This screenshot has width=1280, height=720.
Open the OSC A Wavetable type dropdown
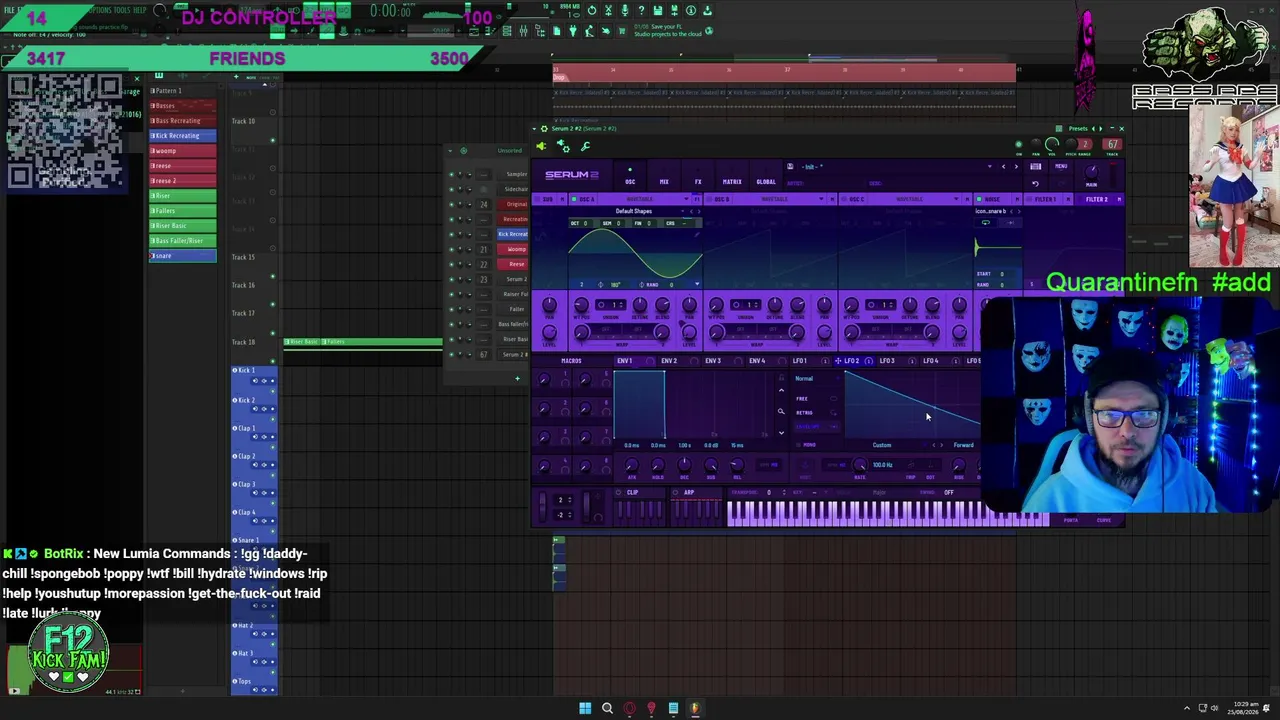click(x=641, y=199)
